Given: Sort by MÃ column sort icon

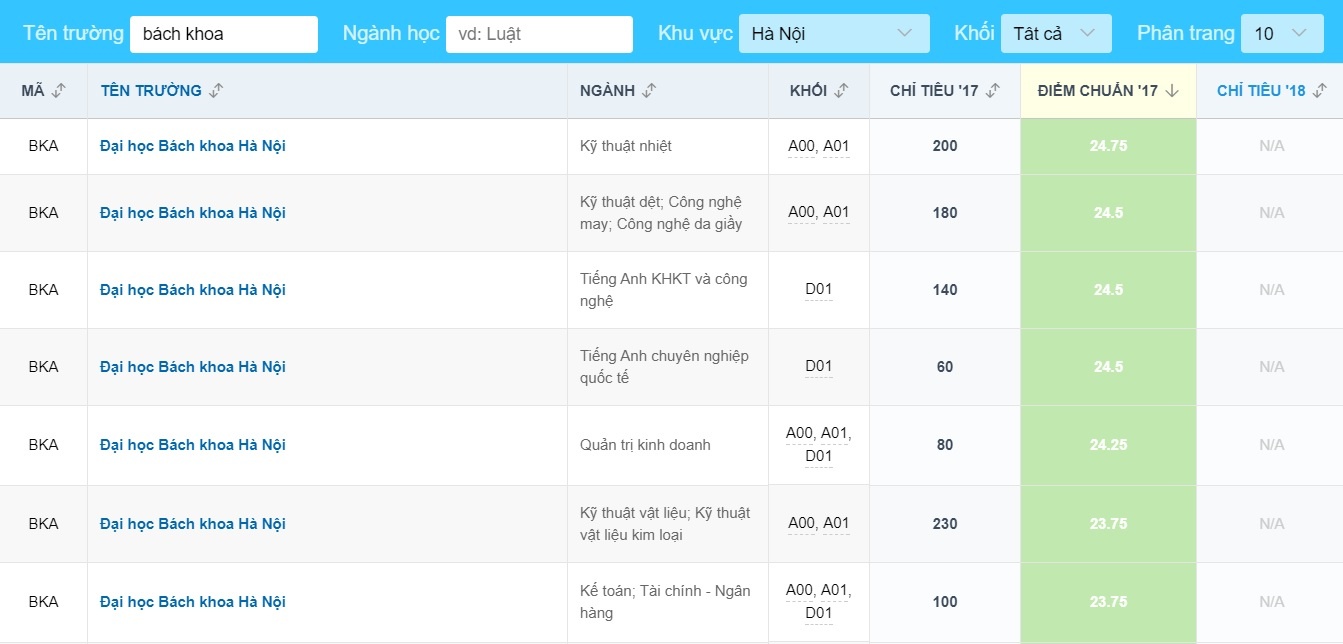Looking at the screenshot, I should (x=58, y=91).
